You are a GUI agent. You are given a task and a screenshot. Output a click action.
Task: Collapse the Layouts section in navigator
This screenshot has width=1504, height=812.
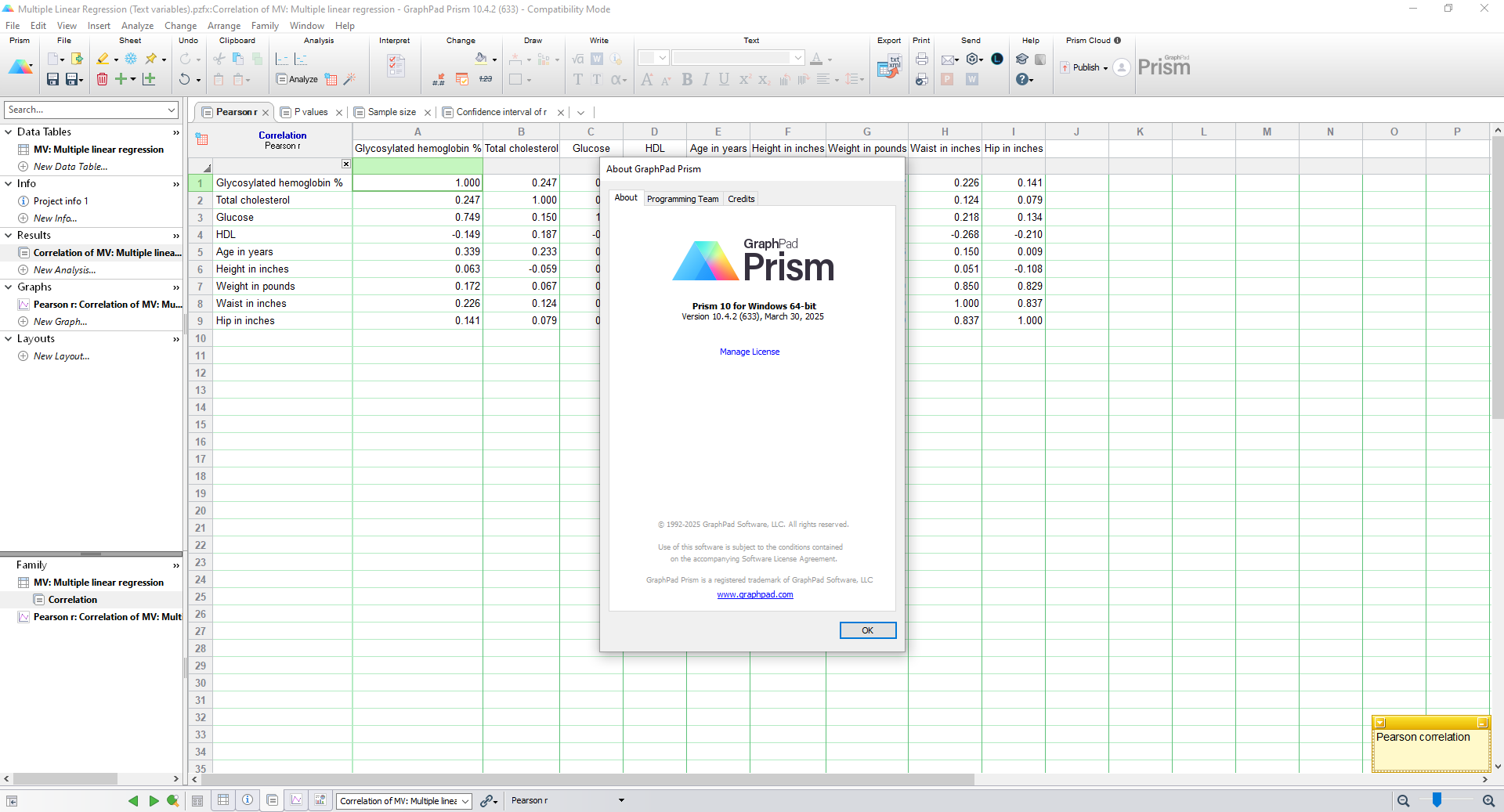point(9,338)
